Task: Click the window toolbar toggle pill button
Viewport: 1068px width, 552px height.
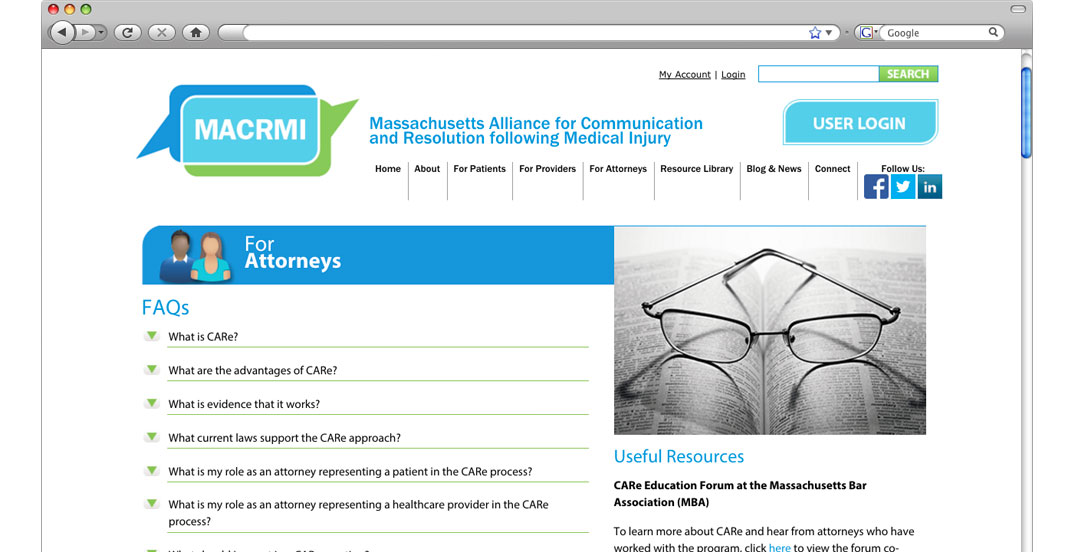Action: coord(1018,9)
